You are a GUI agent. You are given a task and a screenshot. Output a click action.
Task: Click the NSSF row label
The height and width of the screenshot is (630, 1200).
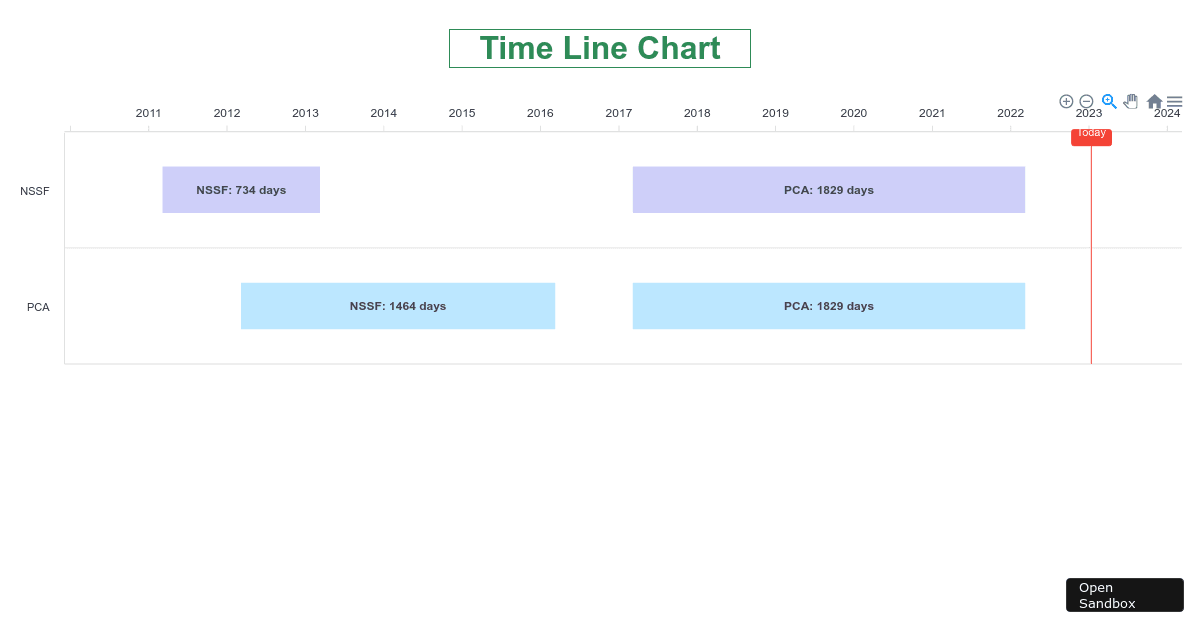[x=34, y=191]
